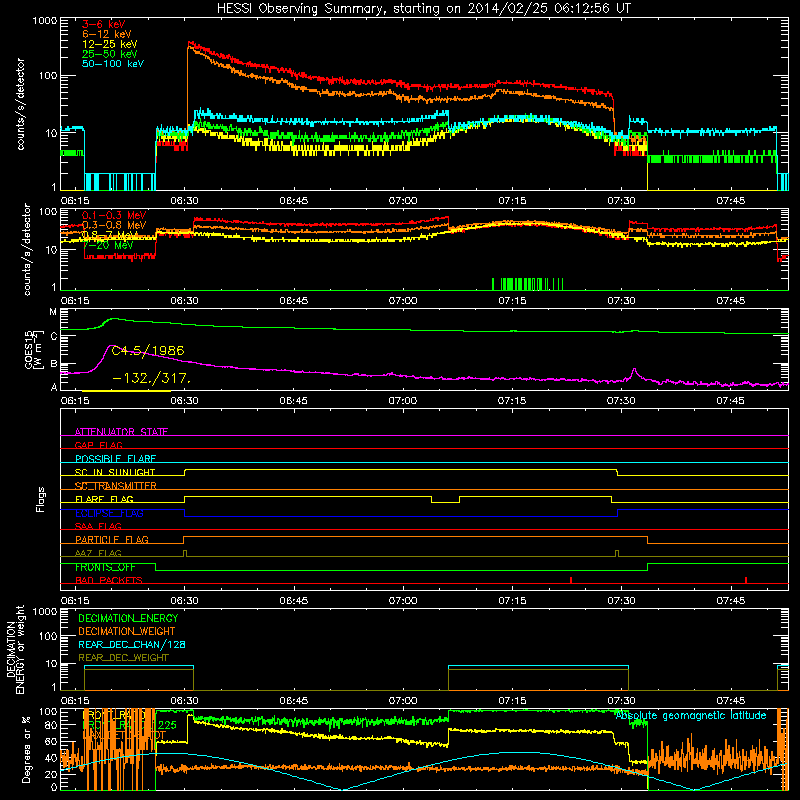This screenshot has height=800, width=800.
Task: Select the 50-100 keV legend label
Action: (113, 63)
